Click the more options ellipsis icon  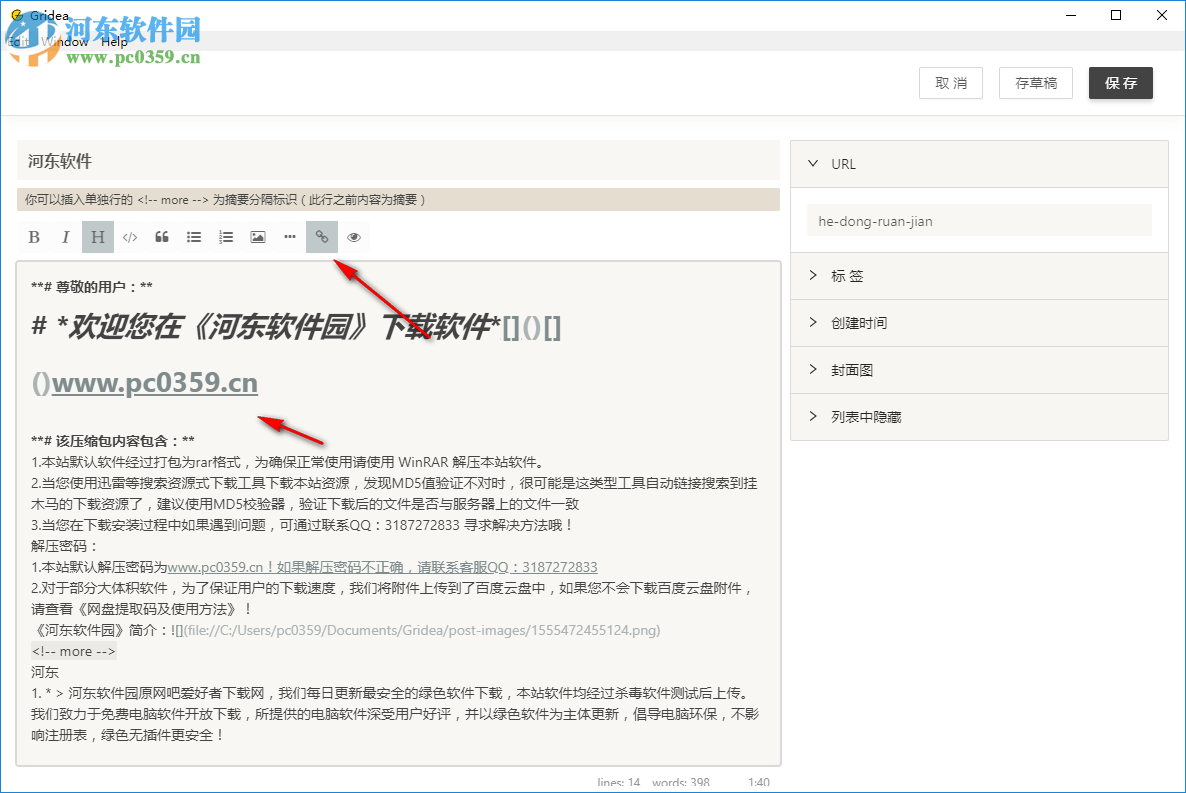tap(289, 237)
